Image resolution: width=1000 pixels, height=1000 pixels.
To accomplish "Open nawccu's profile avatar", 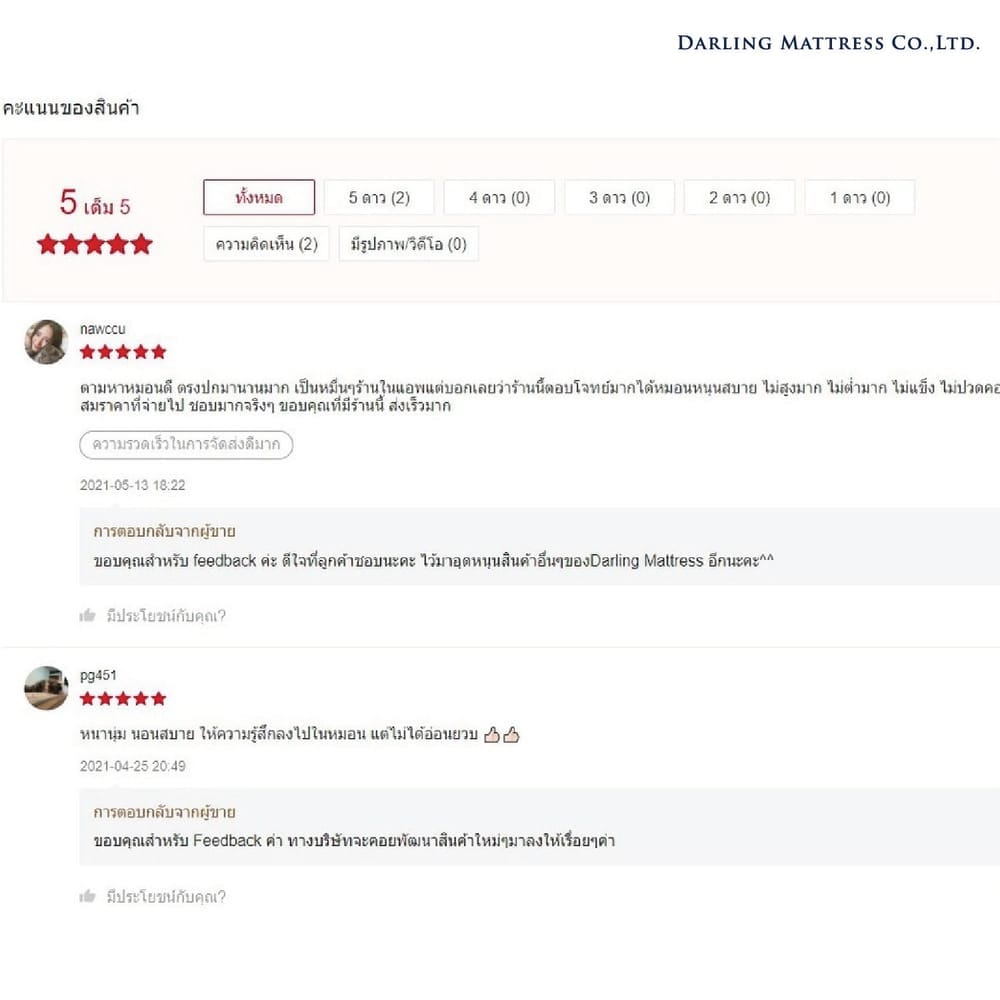I will click(x=46, y=342).
